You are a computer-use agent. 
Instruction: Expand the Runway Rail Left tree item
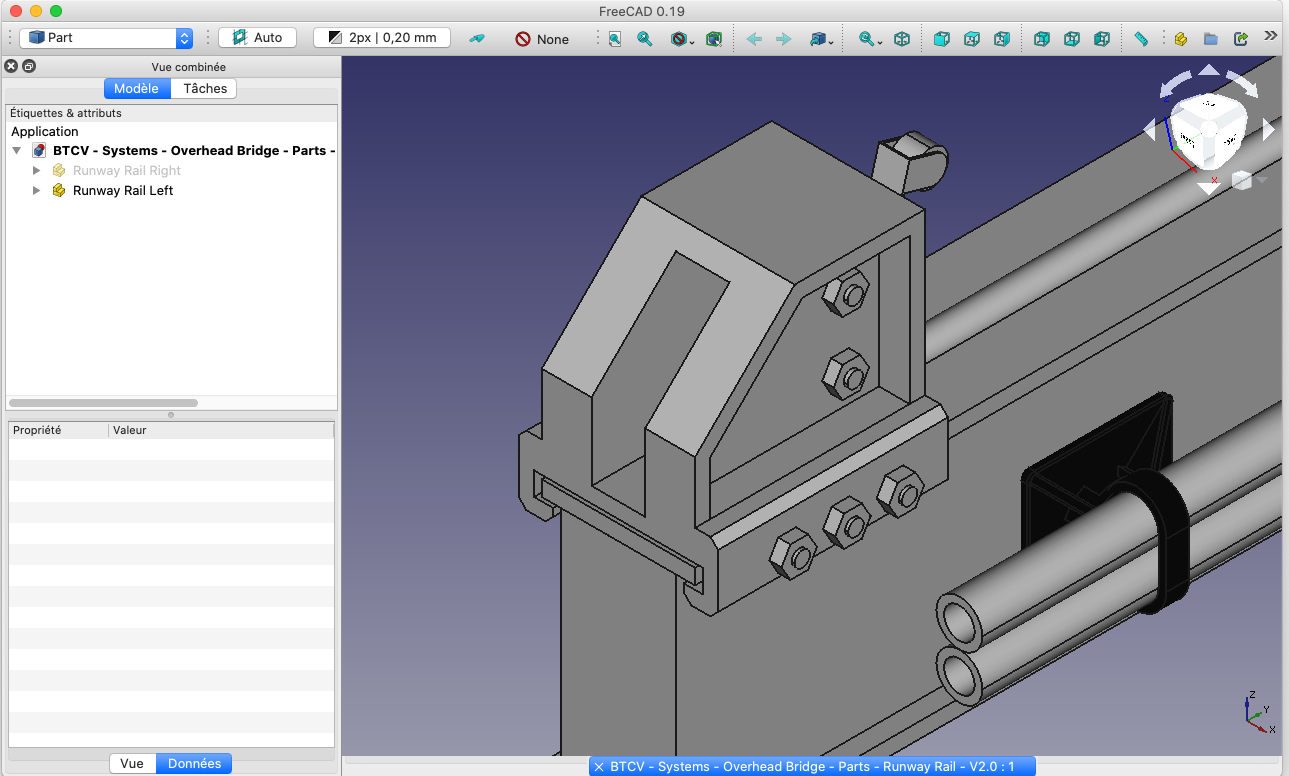point(37,190)
